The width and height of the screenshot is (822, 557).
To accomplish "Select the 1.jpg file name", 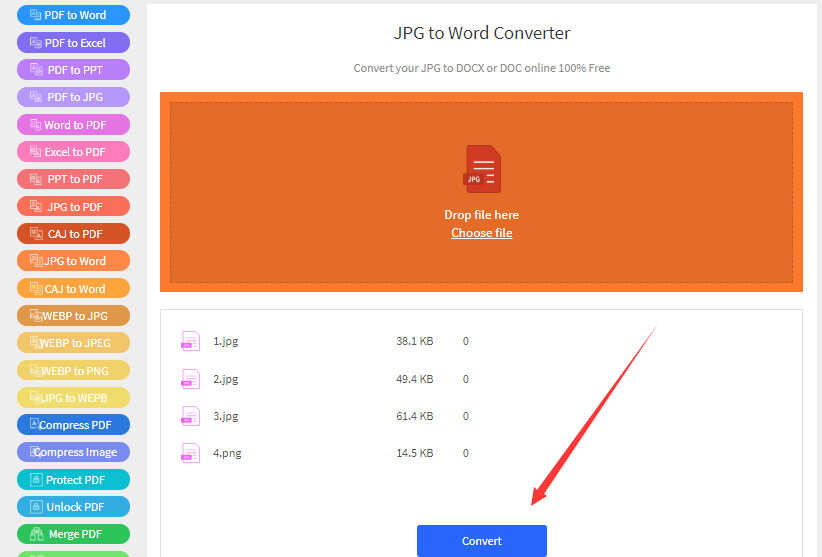I will click(x=225, y=341).
